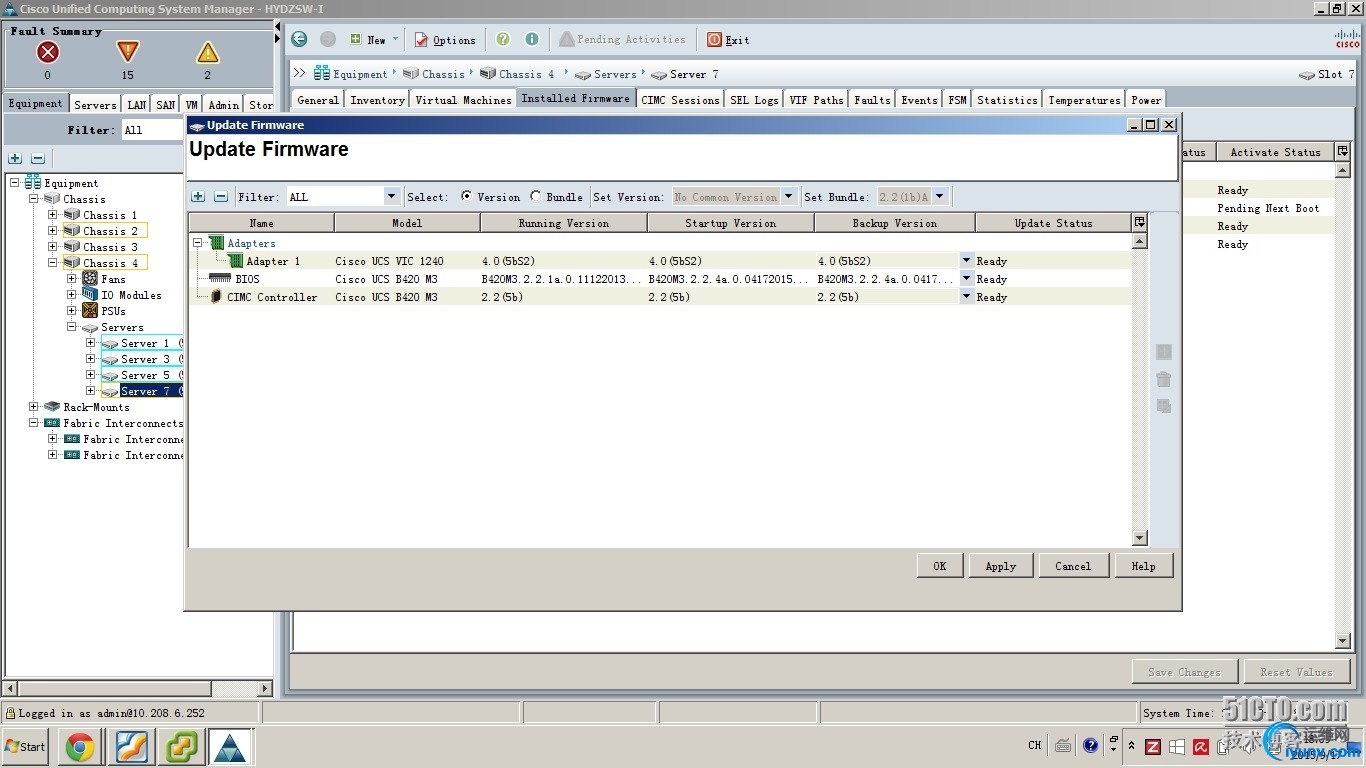Collapse the Adapters group in table
The height and width of the screenshot is (768, 1366).
pyautogui.click(x=198, y=243)
